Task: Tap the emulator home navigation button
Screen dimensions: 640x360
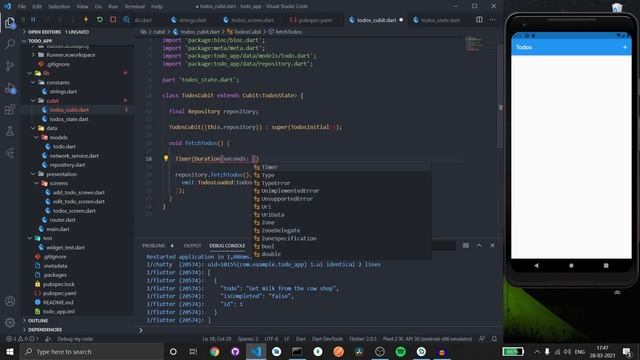Action: click(x=571, y=265)
